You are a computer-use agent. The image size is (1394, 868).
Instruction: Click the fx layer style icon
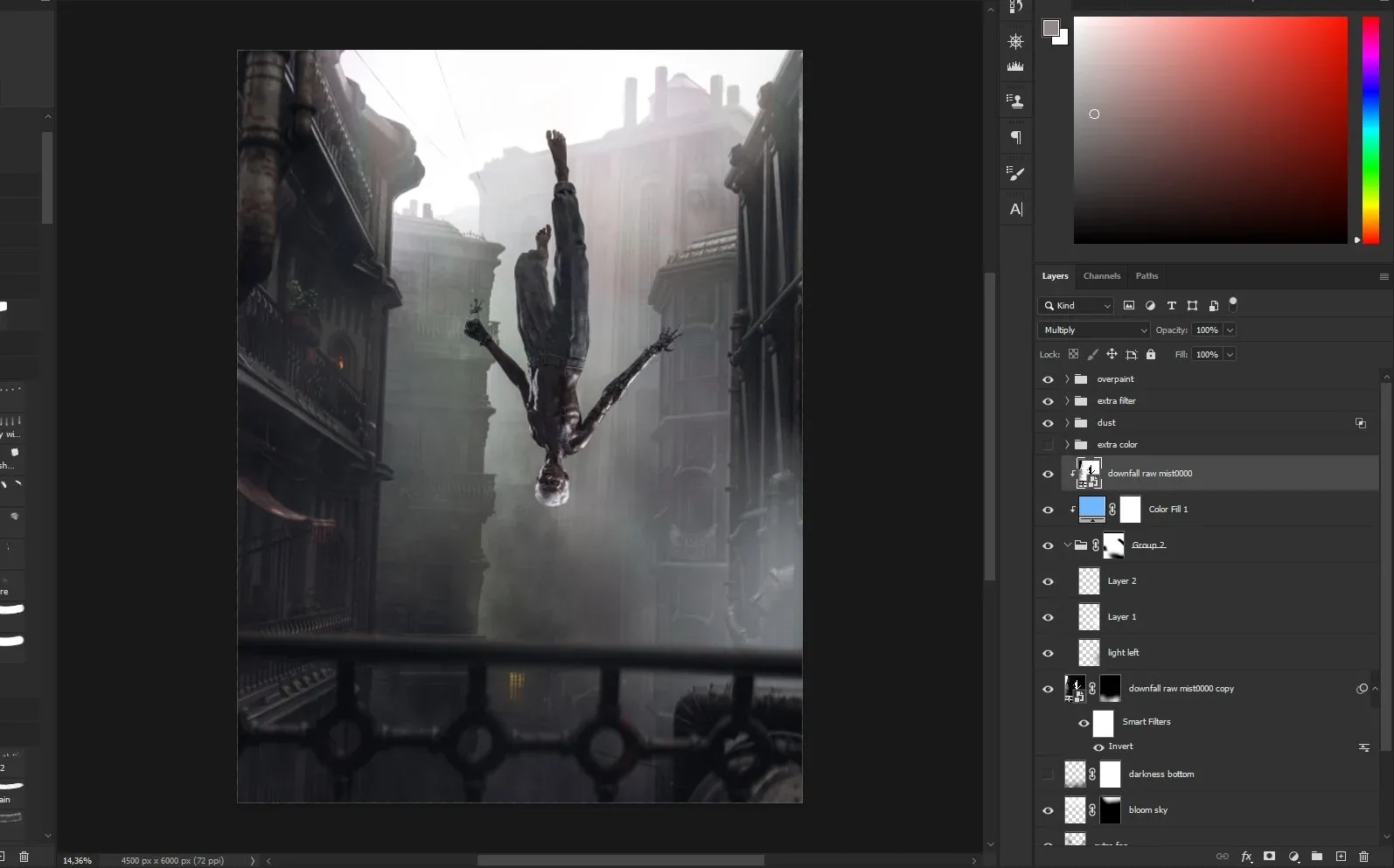pos(1246,857)
